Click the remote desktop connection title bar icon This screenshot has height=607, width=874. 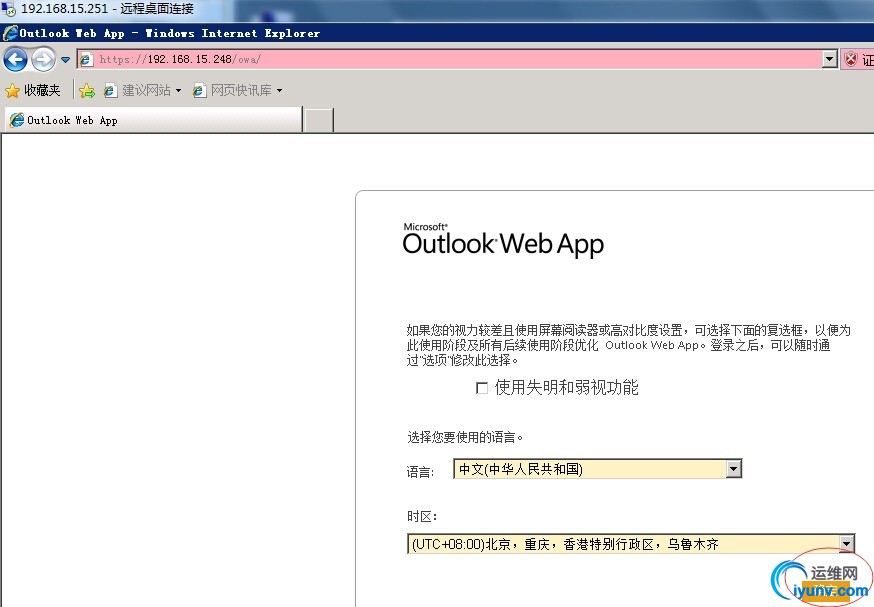(8, 9)
